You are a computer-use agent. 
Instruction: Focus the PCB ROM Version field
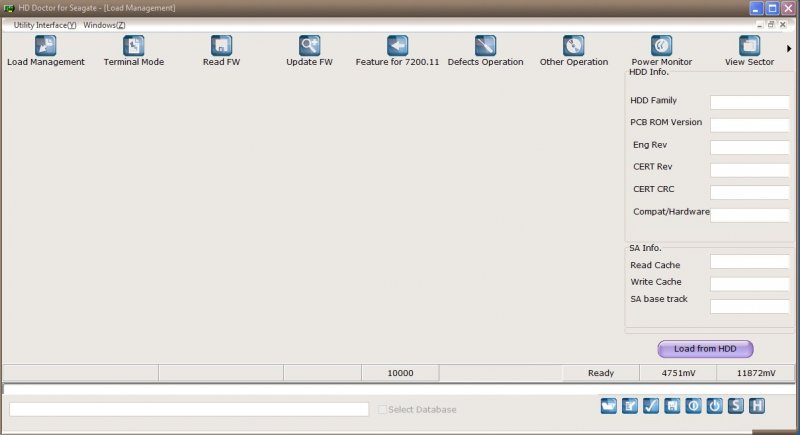tap(749, 124)
